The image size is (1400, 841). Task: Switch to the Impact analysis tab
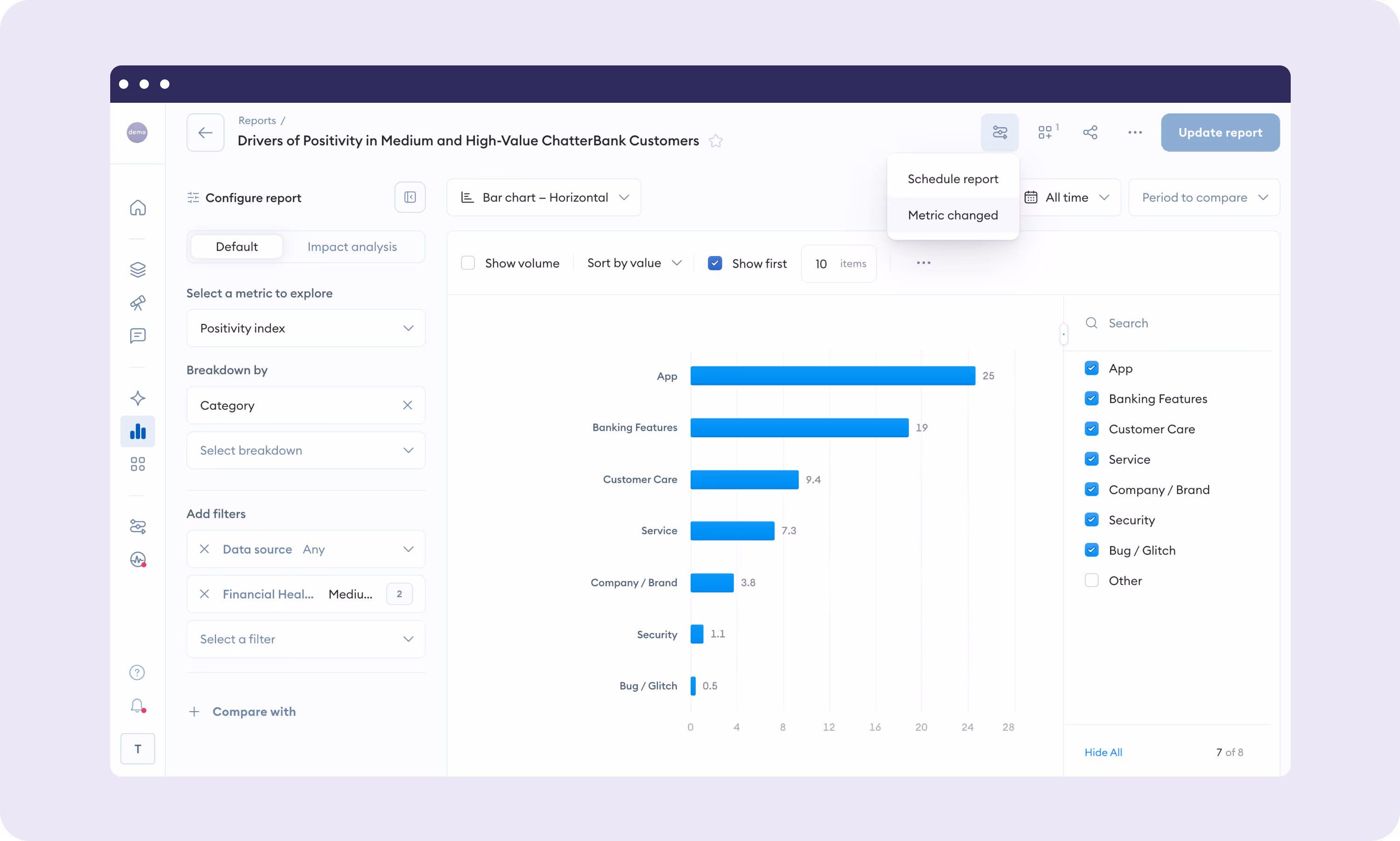[352, 247]
